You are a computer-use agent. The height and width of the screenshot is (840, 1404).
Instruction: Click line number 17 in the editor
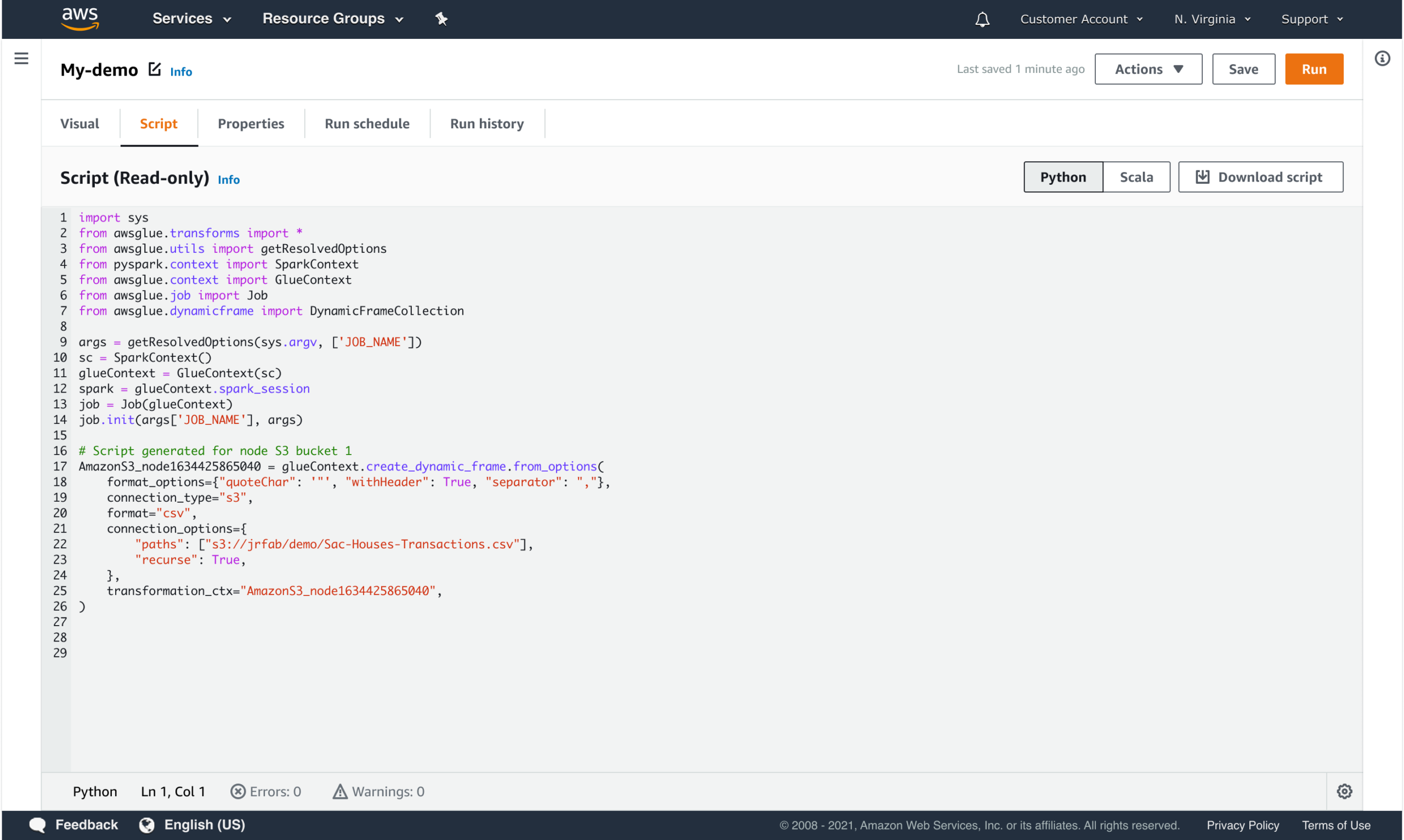pyautogui.click(x=60, y=467)
